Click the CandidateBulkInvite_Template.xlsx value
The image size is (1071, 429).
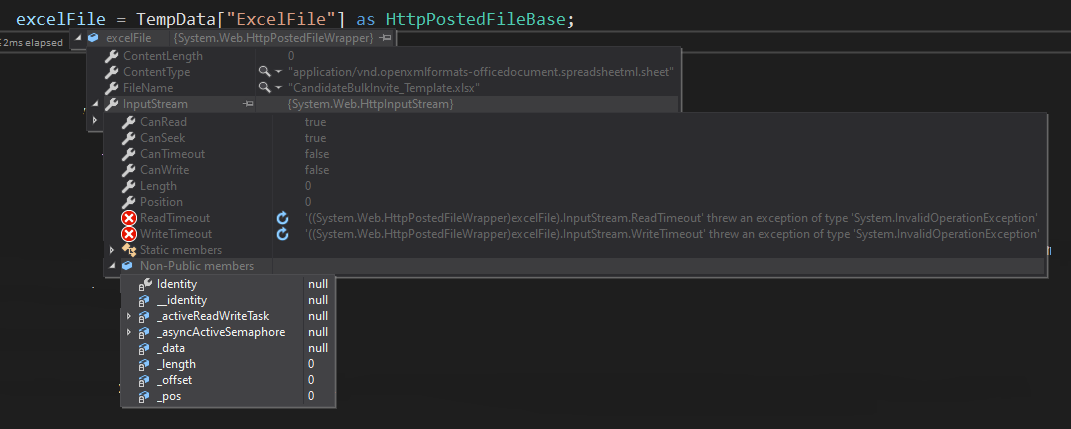click(384, 88)
